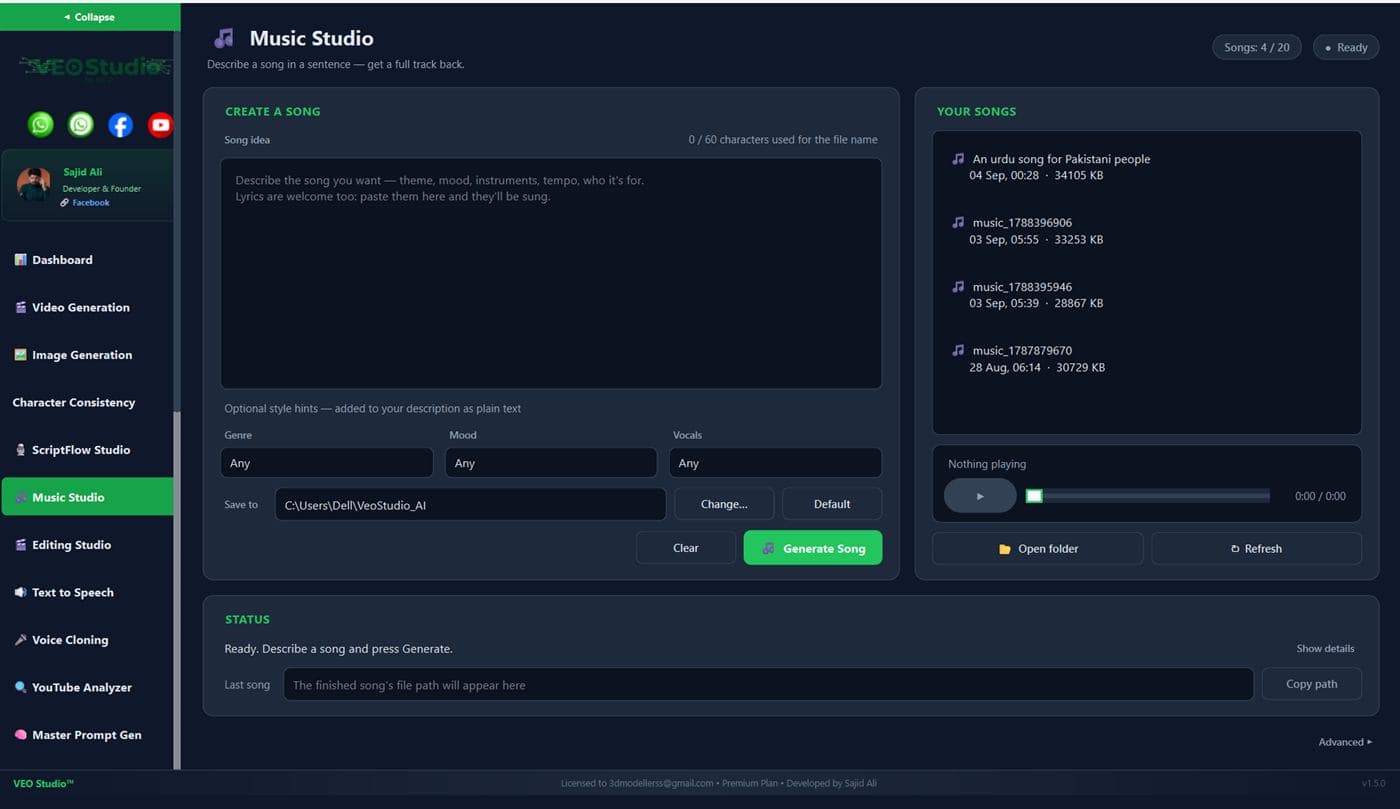Click the Save to path field
Screen dimensions: 1400x809
[470, 504]
